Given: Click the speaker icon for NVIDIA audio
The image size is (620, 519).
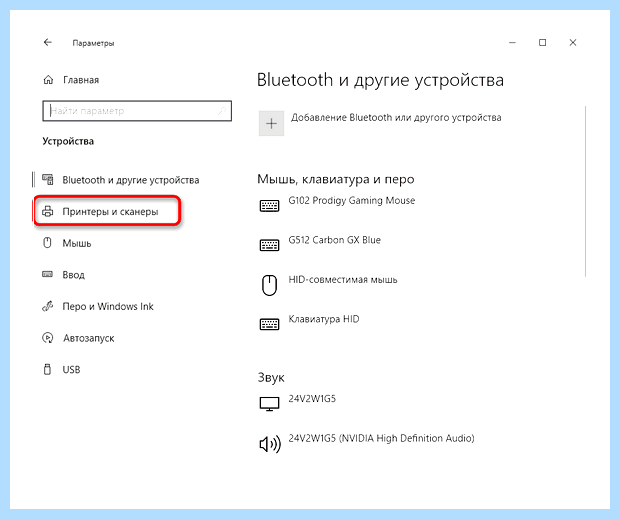Looking at the screenshot, I should [270, 444].
